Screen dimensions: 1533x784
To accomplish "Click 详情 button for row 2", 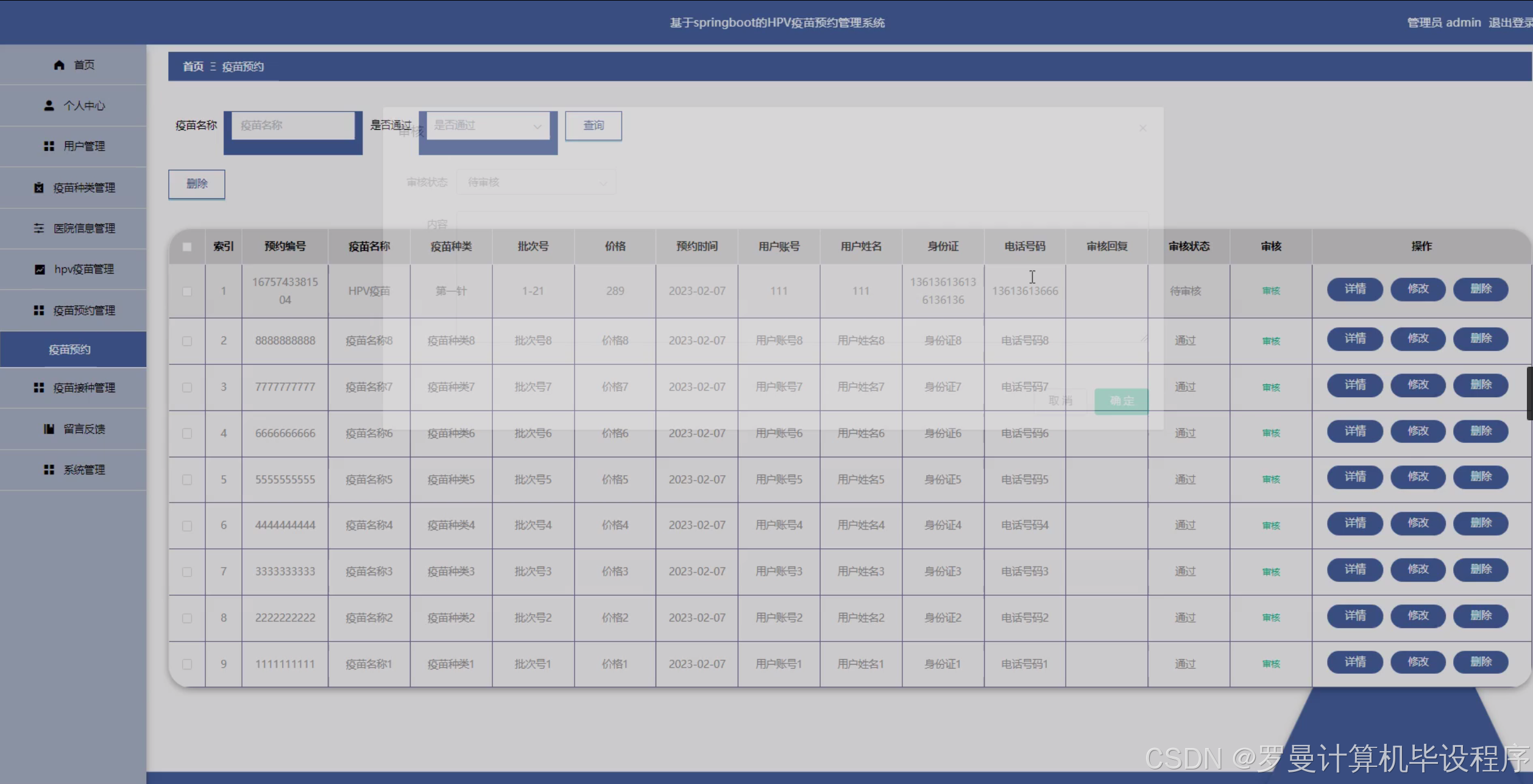I will pyautogui.click(x=1354, y=339).
